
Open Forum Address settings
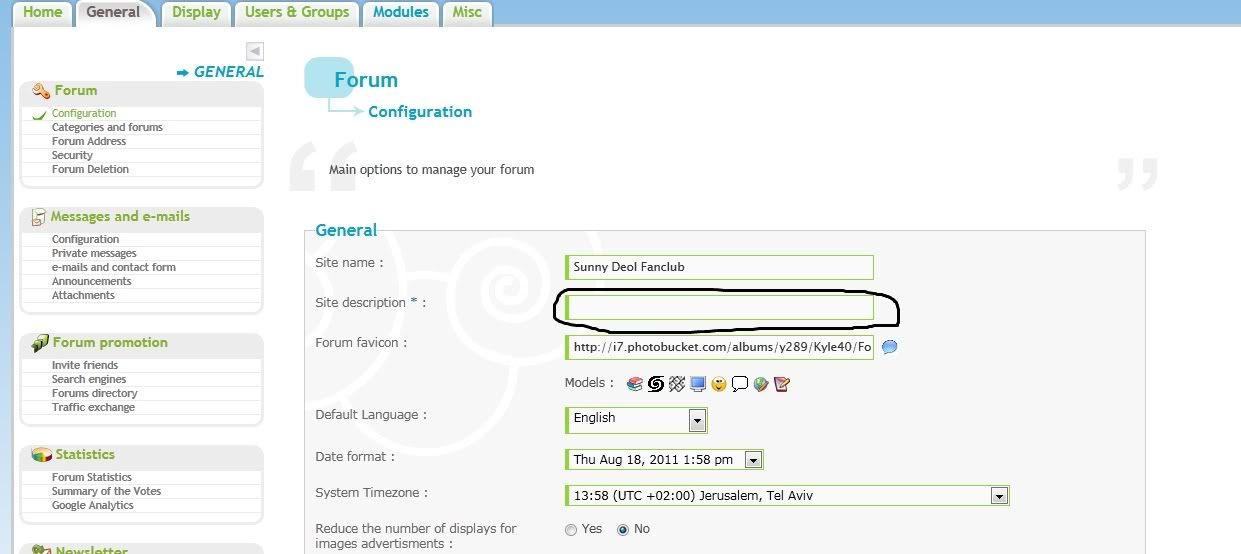89,142
